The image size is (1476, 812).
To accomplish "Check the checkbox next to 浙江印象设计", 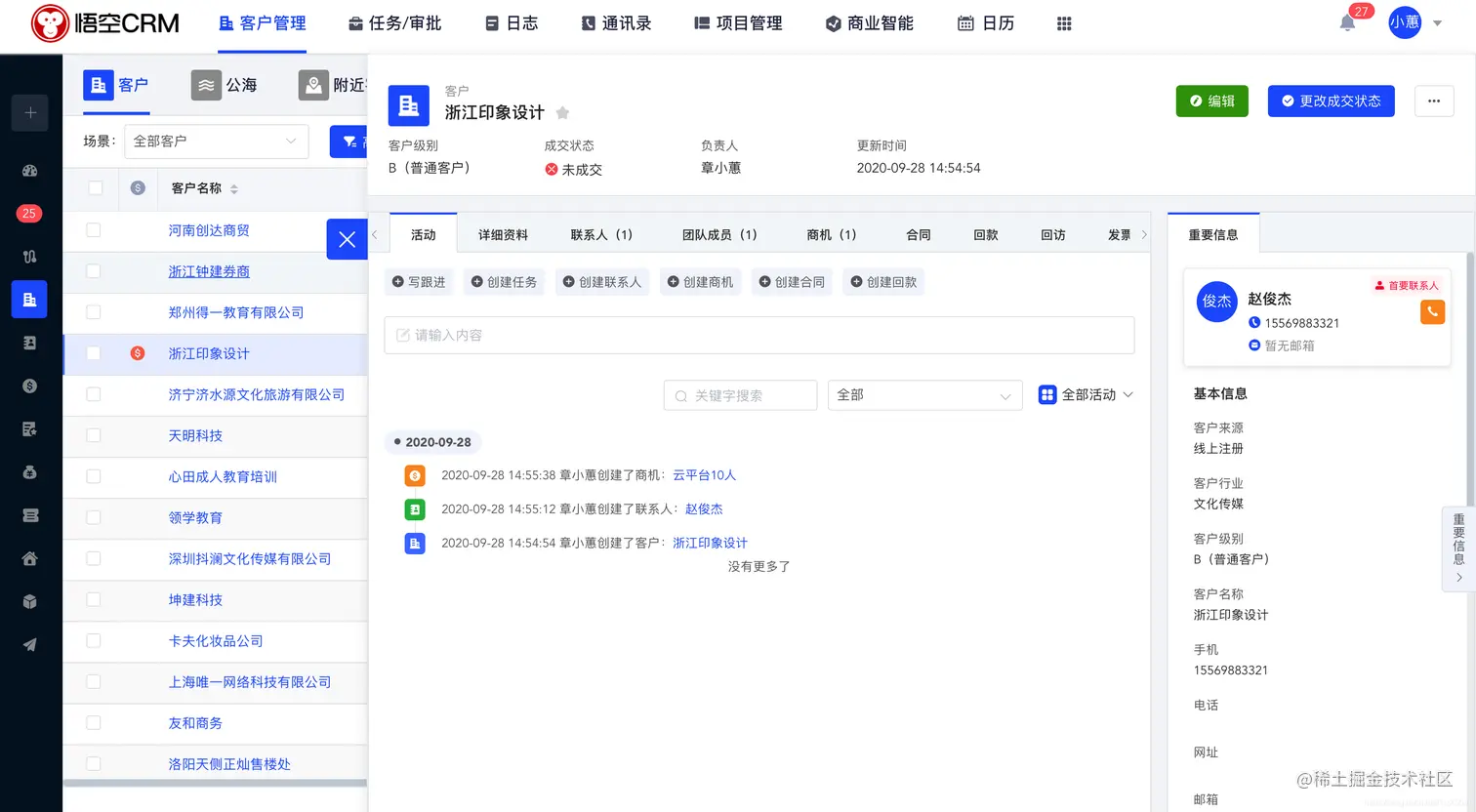I will [x=93, y=354].
